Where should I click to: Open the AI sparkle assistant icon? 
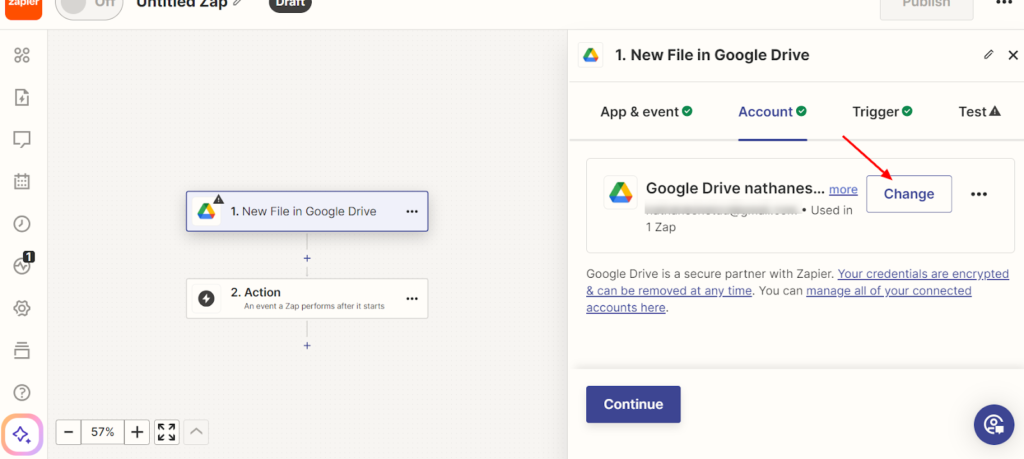pos(22,434)
